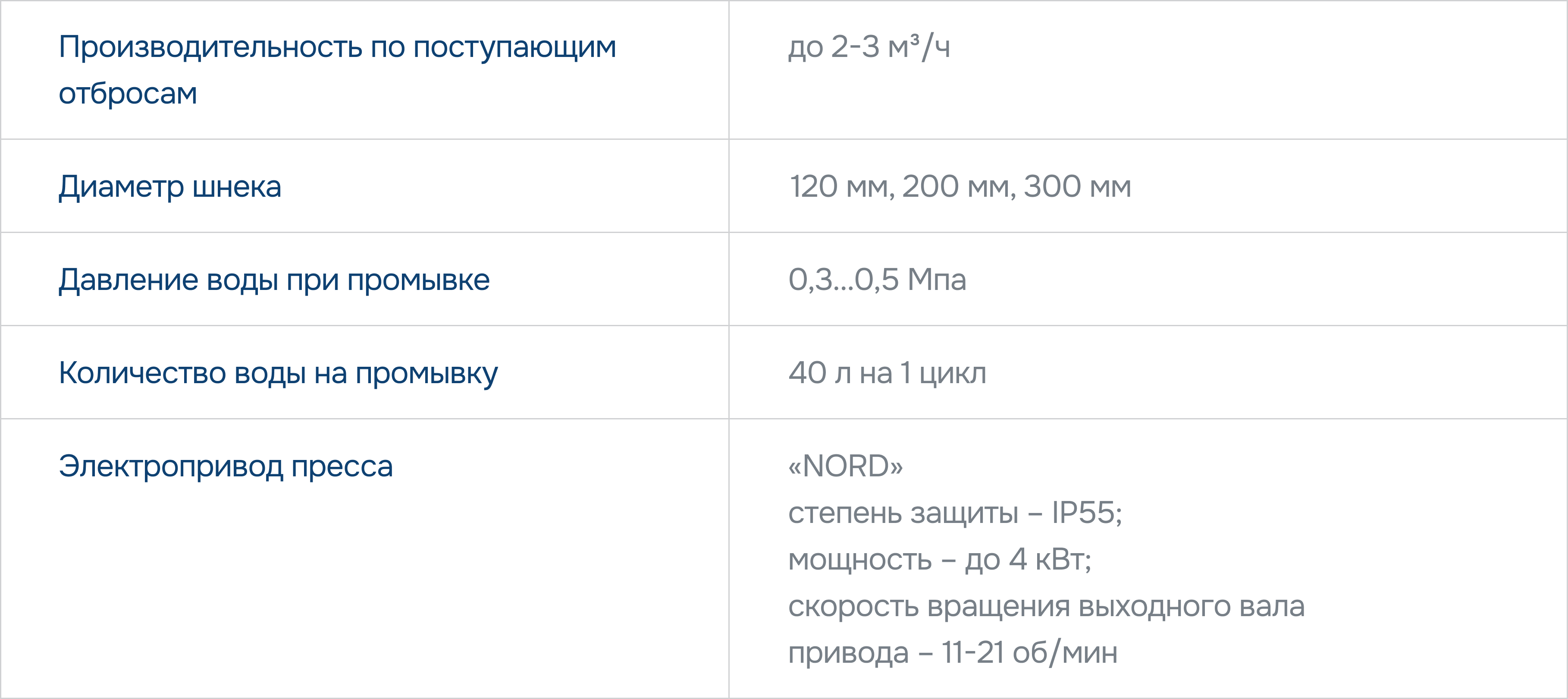1568x699 pixels.
Task: Select the value '0,3...0,5 Мпа'
Action: coord(877,280)
